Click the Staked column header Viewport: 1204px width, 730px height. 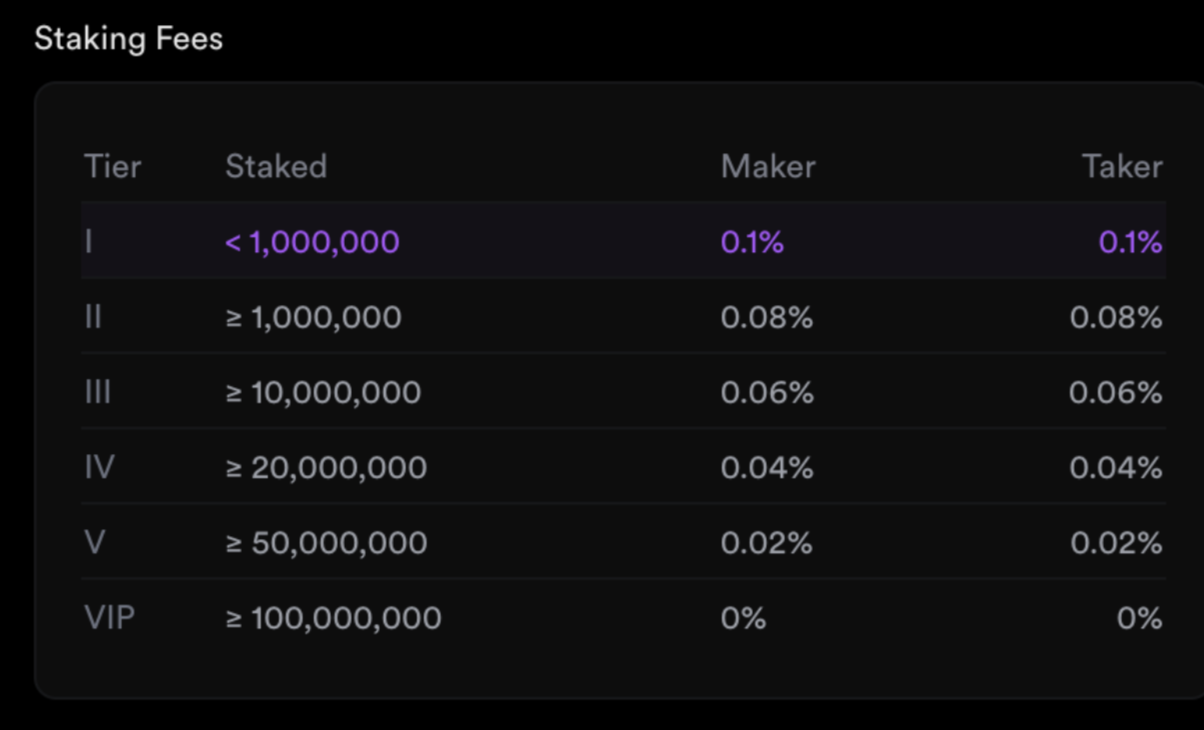tap(276, 166)
